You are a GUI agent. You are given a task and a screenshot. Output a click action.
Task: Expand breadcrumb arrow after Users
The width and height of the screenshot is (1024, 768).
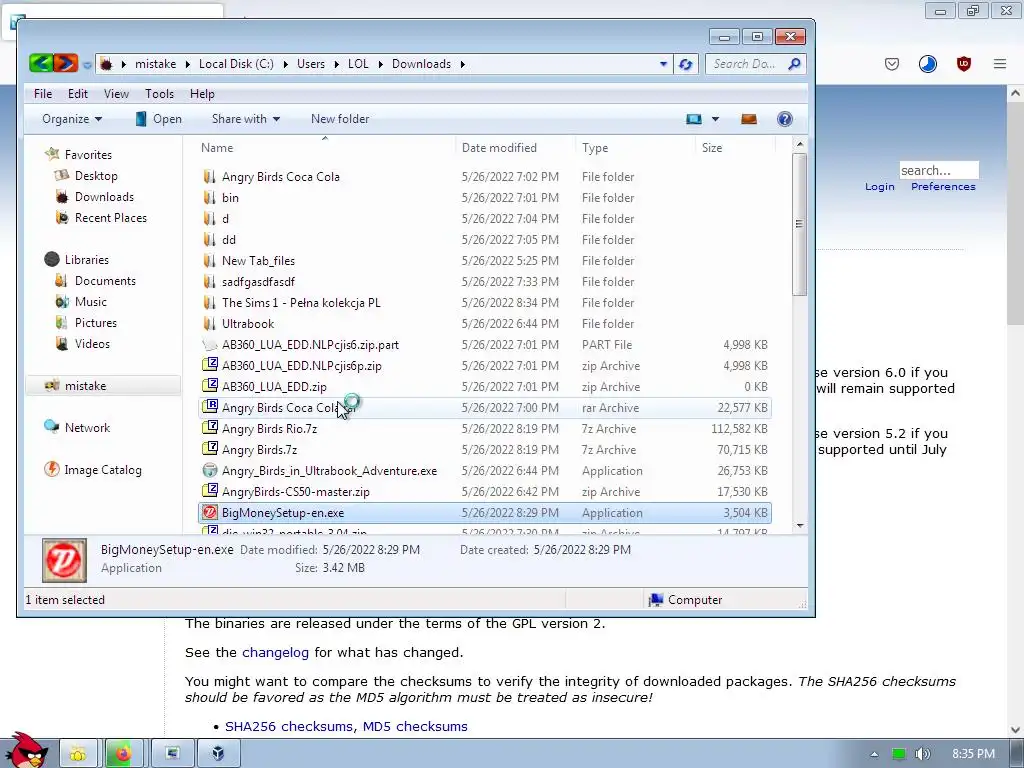click(336, 64)
